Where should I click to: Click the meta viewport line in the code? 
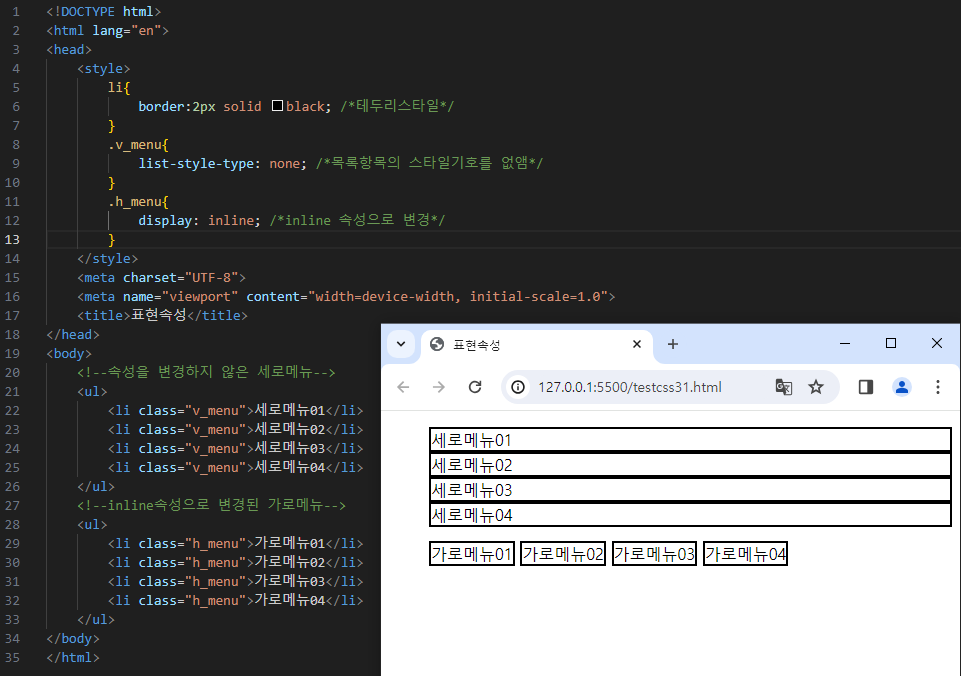346,297
